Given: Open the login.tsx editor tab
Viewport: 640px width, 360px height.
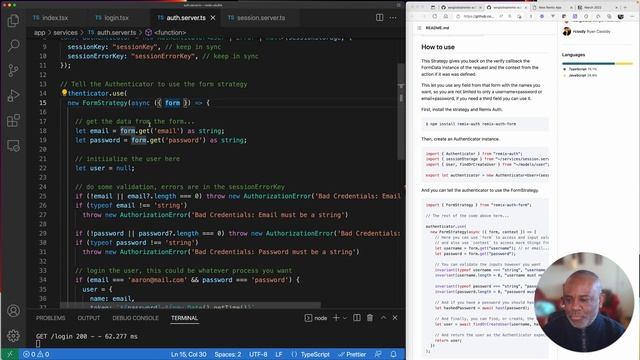Looking at the screenshot, I should 112,18.
